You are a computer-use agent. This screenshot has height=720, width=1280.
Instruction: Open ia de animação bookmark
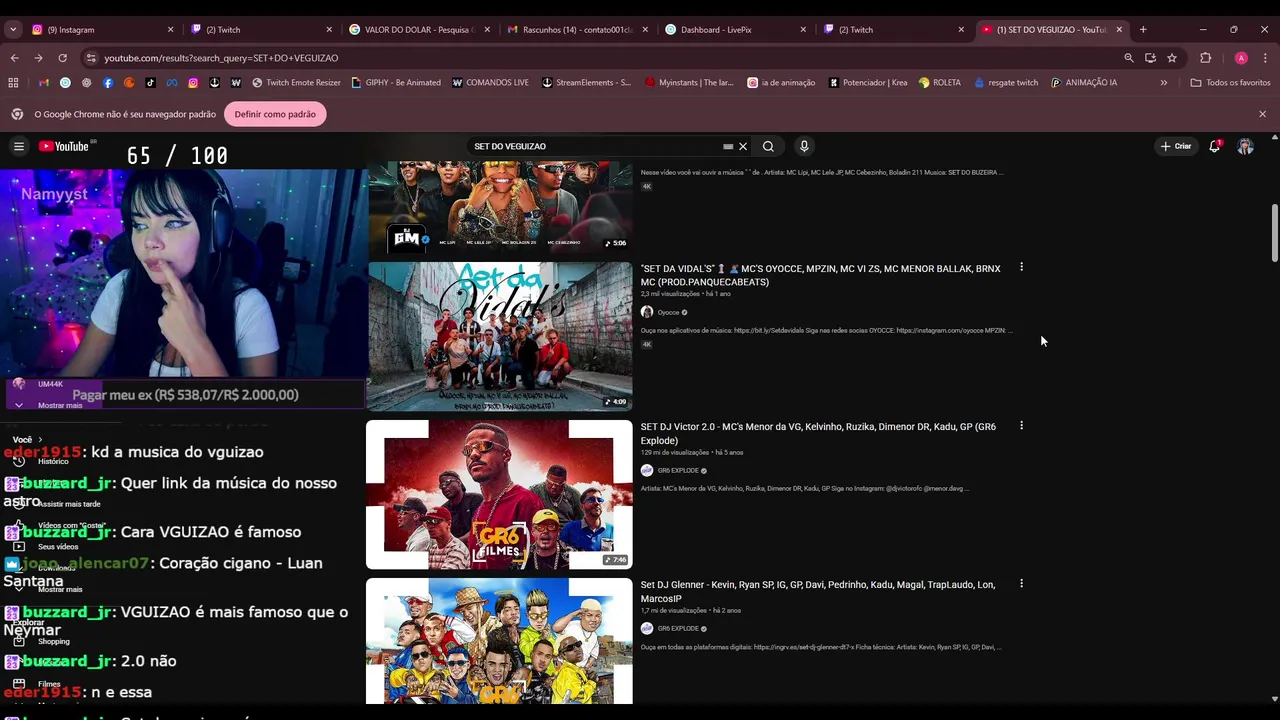[781, 83]
